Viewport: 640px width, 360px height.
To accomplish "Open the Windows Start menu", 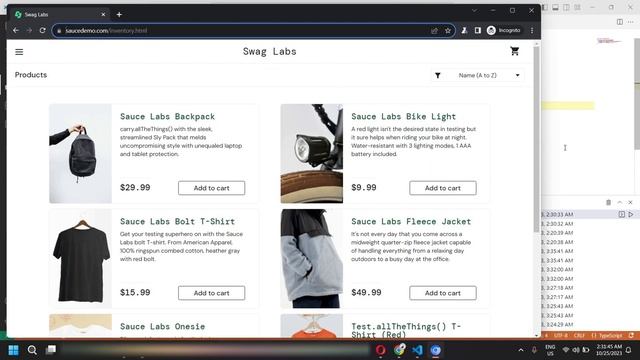I will coord(13,350).
